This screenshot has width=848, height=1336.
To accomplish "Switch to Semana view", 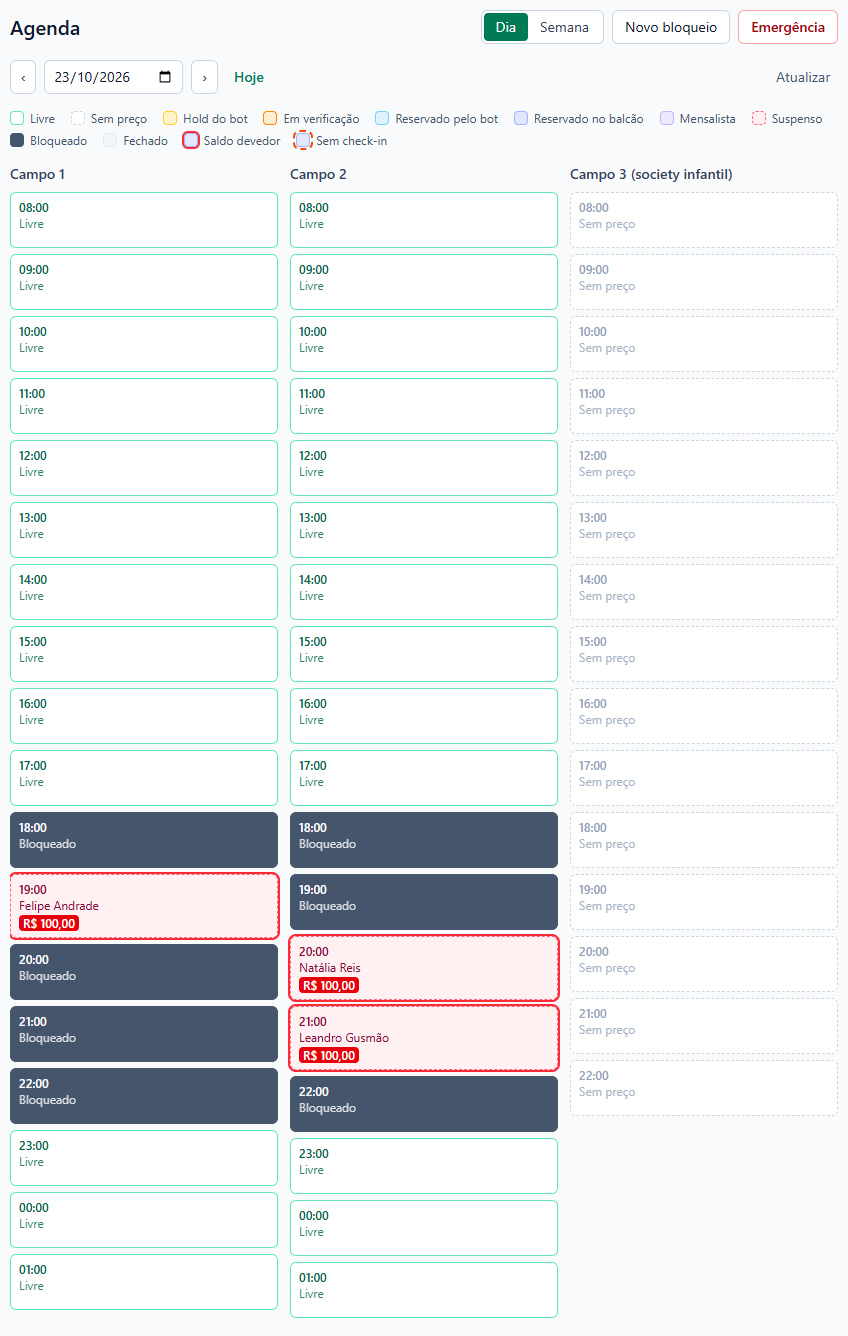I will 564,27.
